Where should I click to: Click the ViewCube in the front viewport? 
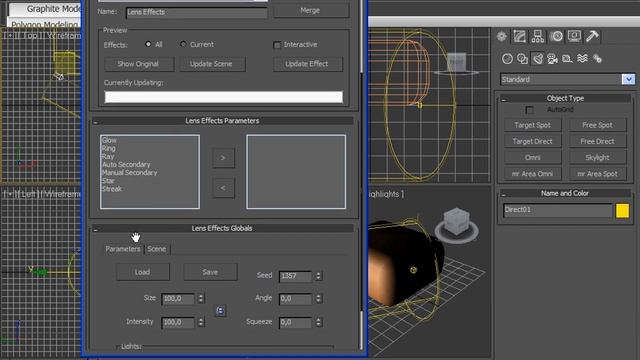tap(456, 63)
